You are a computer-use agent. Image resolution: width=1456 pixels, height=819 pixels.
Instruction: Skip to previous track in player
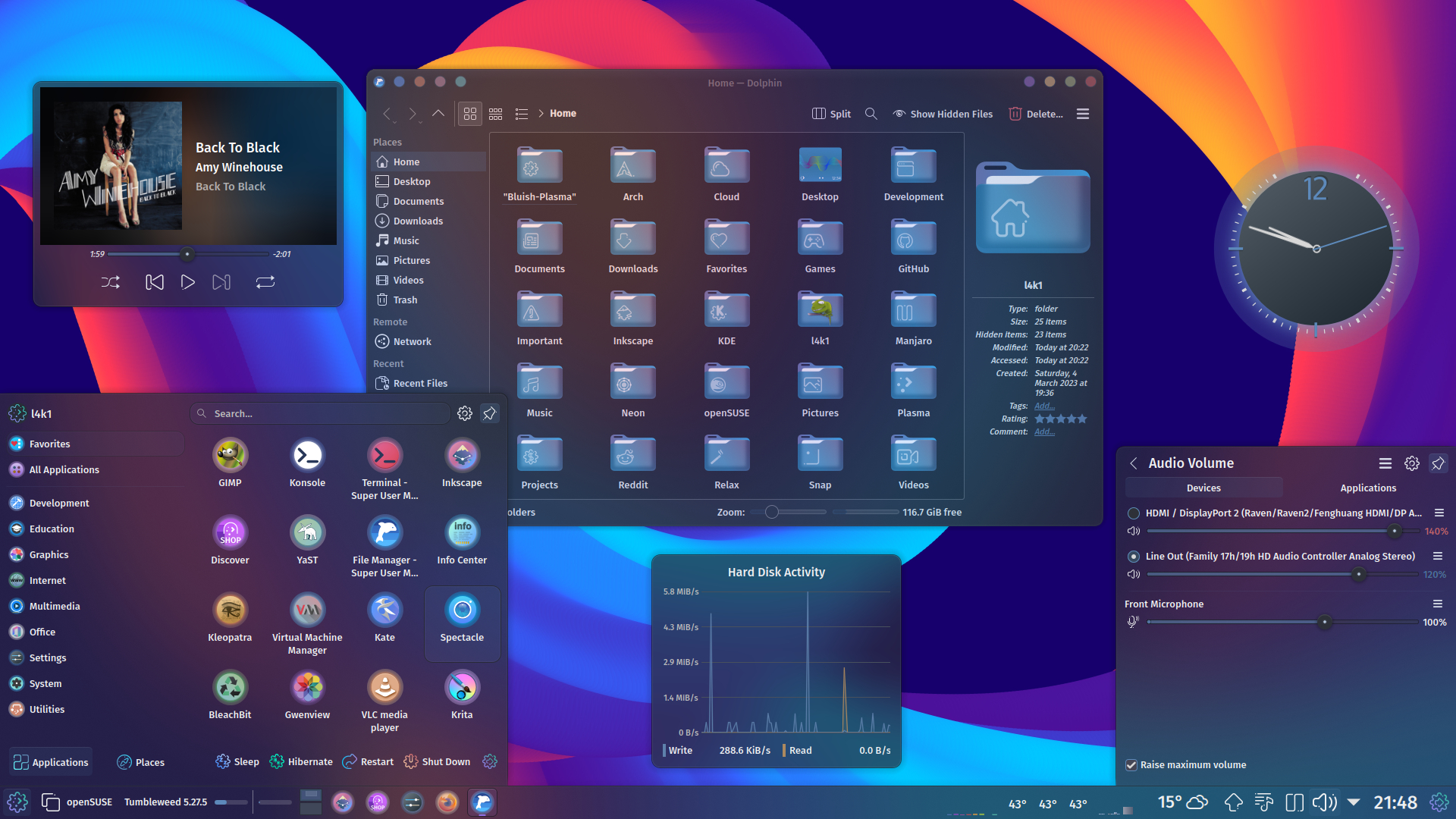tap(154, 282)
